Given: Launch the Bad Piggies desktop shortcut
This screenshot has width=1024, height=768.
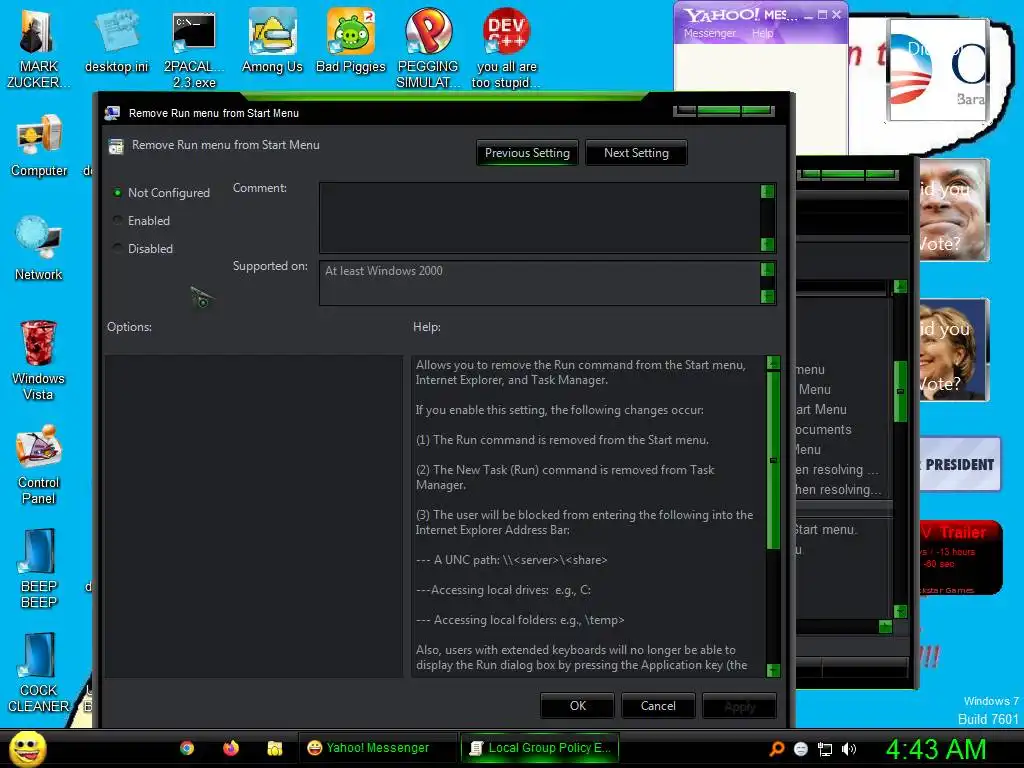Looking at the screenshot, I should tap(351, 40).
